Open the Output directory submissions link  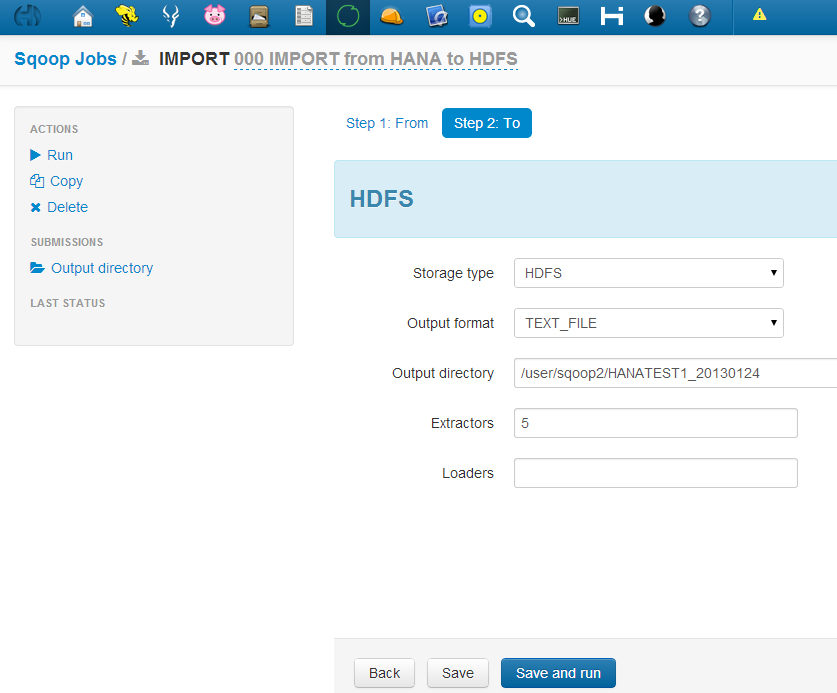pyautogui.click(x=102, y=268)
